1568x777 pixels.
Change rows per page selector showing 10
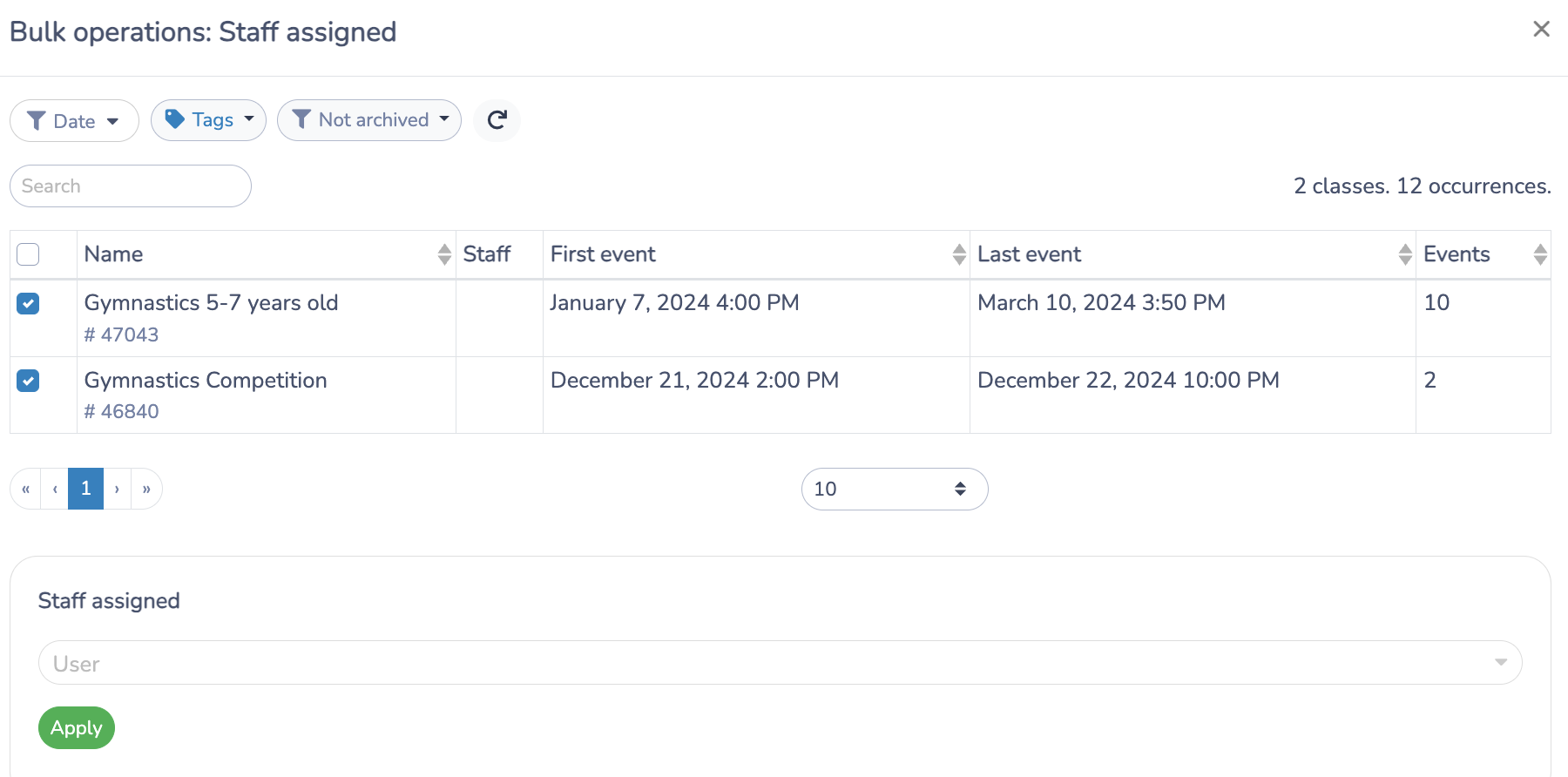tap(895, 489)
